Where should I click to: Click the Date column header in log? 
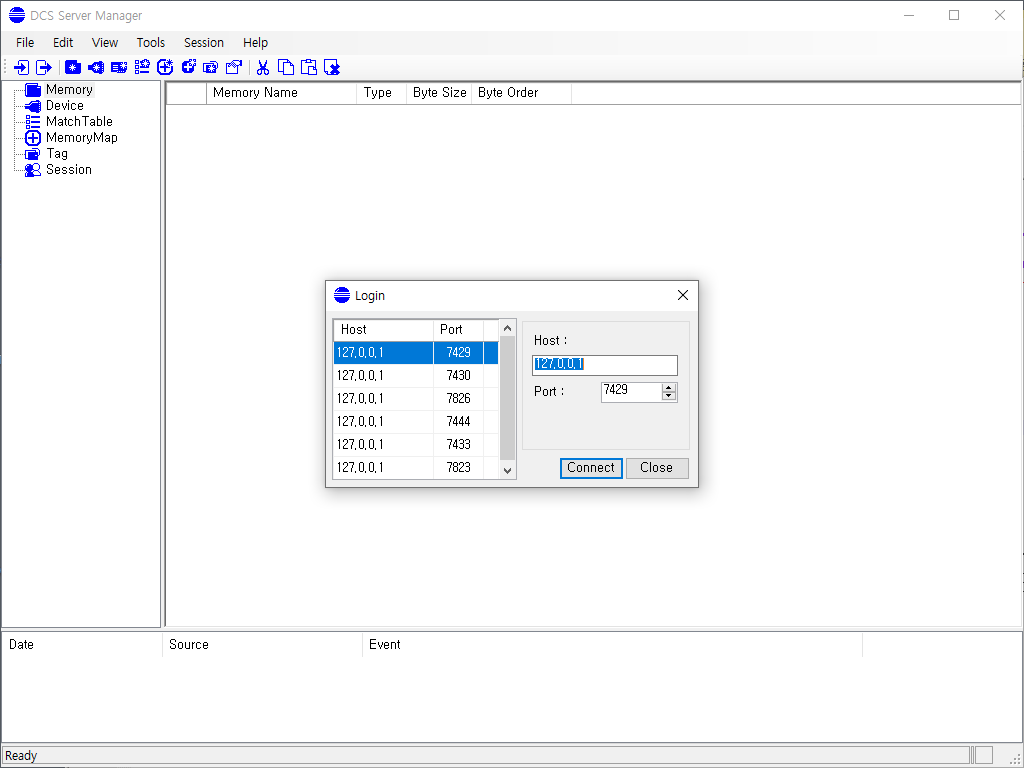(82, 645)
